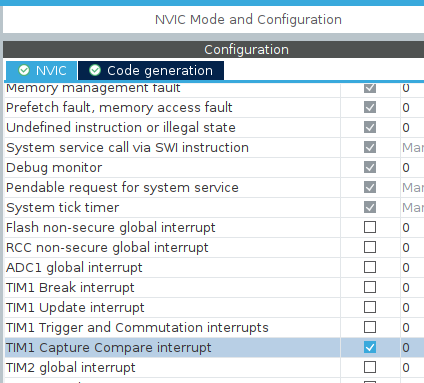Click priority value of Undefined instruction row
The height and width of the screenshot is (383, 424).
406,128
